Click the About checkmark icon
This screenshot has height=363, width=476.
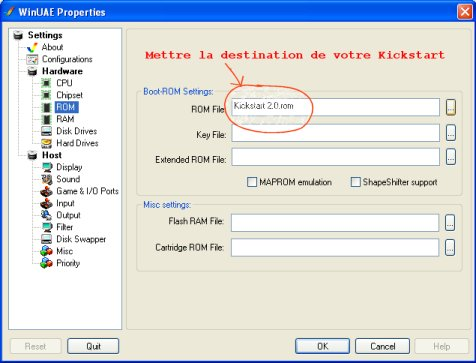pos(32,47)
